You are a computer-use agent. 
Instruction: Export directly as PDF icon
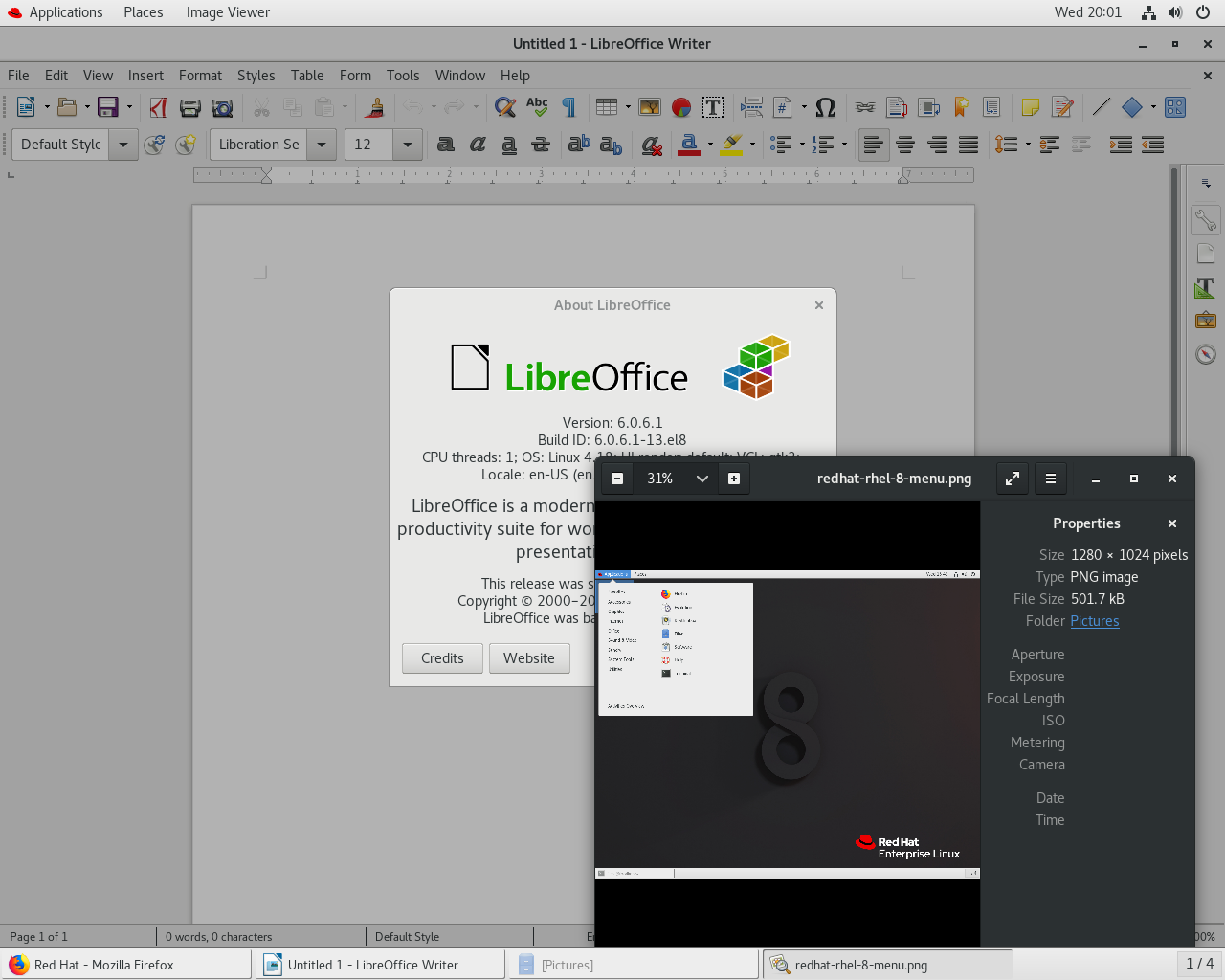pos(159,107)
